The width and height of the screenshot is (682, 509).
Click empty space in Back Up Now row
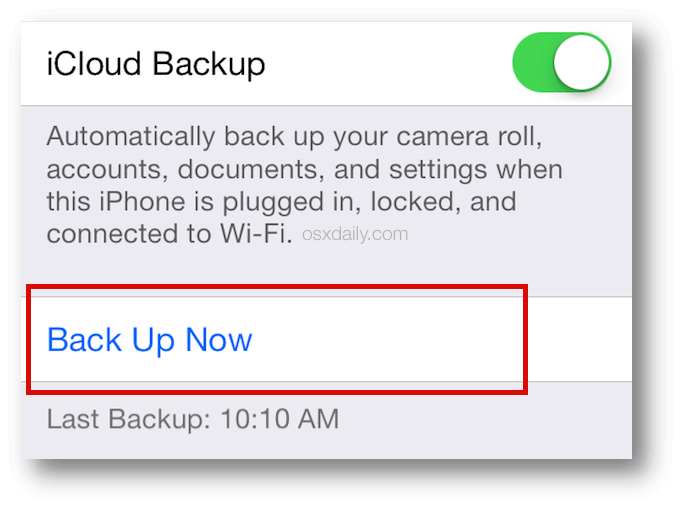[x=391, y=340]
